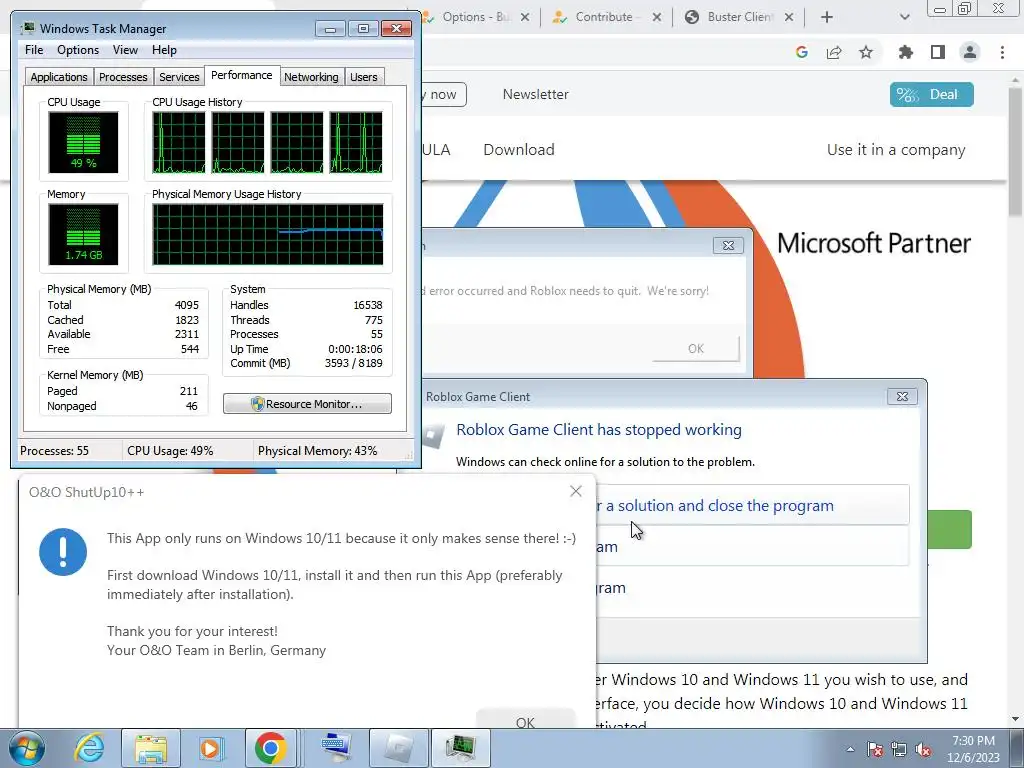Open Chrome tab search dropdown
The width and height of the screenshot is (1024, 768).
[904, 18]
